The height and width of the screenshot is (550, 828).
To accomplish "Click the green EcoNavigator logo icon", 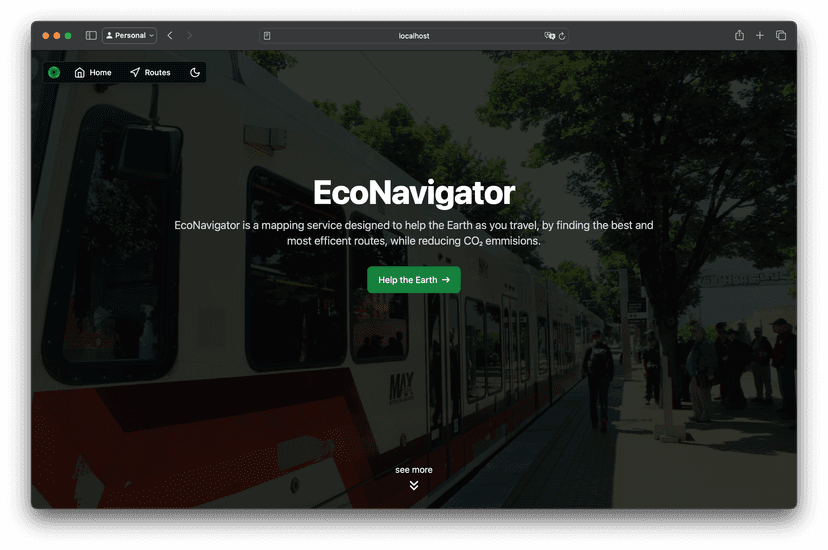I will click(54, 72).
